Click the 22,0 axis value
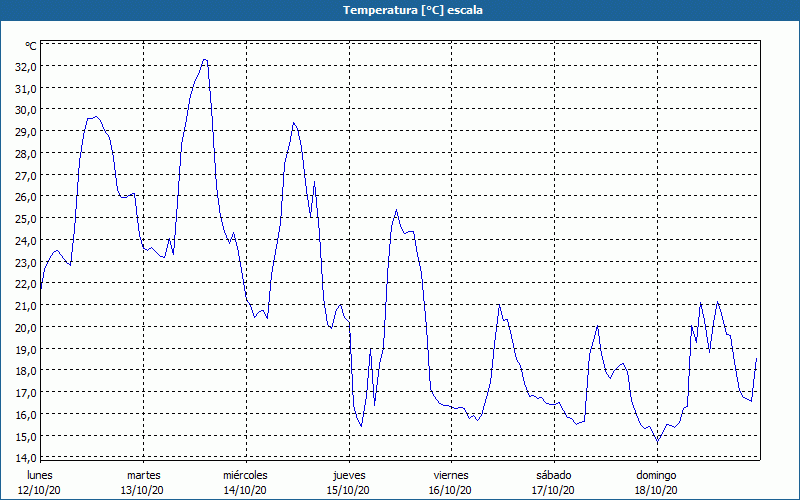The height and width of the screenshot is (500, 800). tap(27, 284)
